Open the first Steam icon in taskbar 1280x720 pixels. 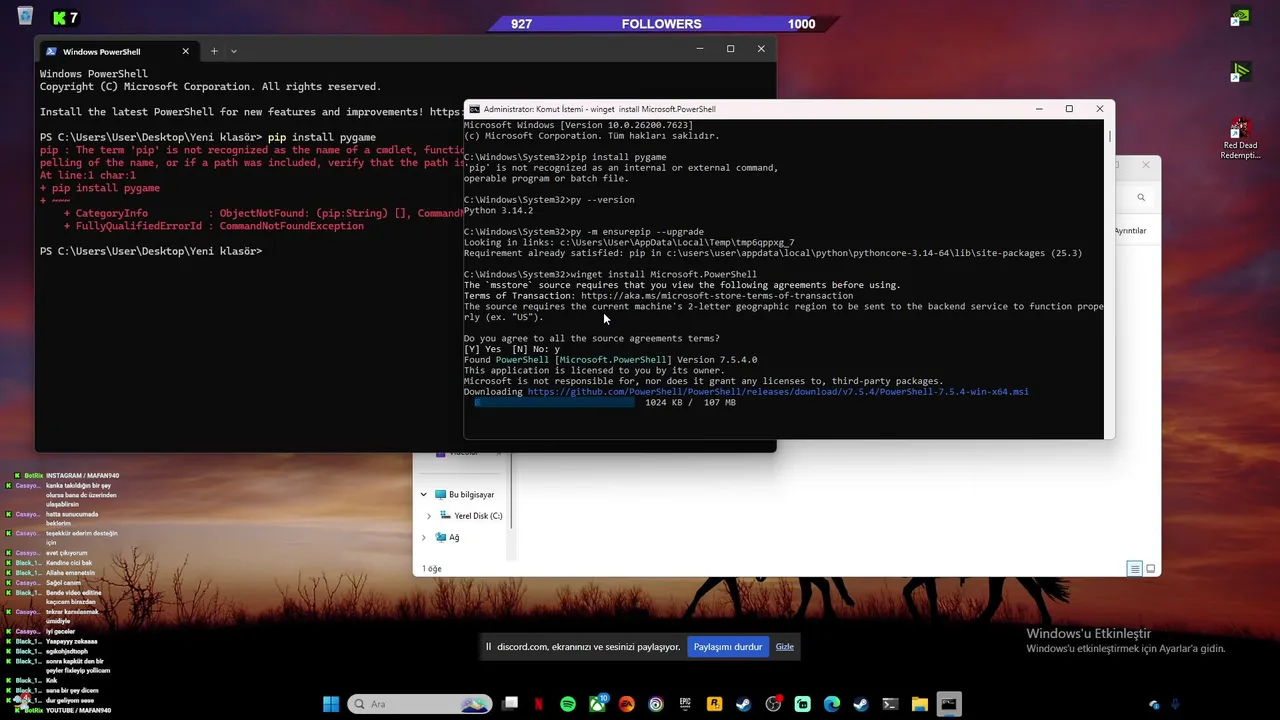[743, 704]
